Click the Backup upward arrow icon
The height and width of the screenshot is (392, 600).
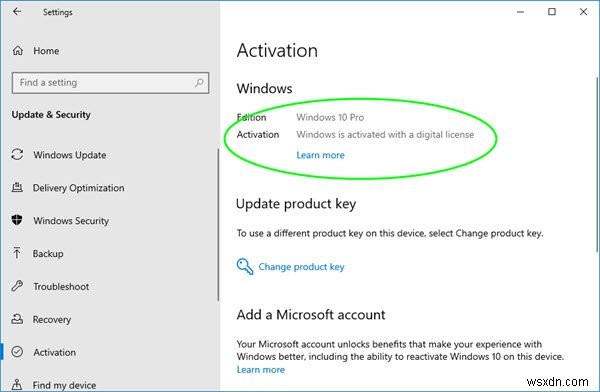17,253
